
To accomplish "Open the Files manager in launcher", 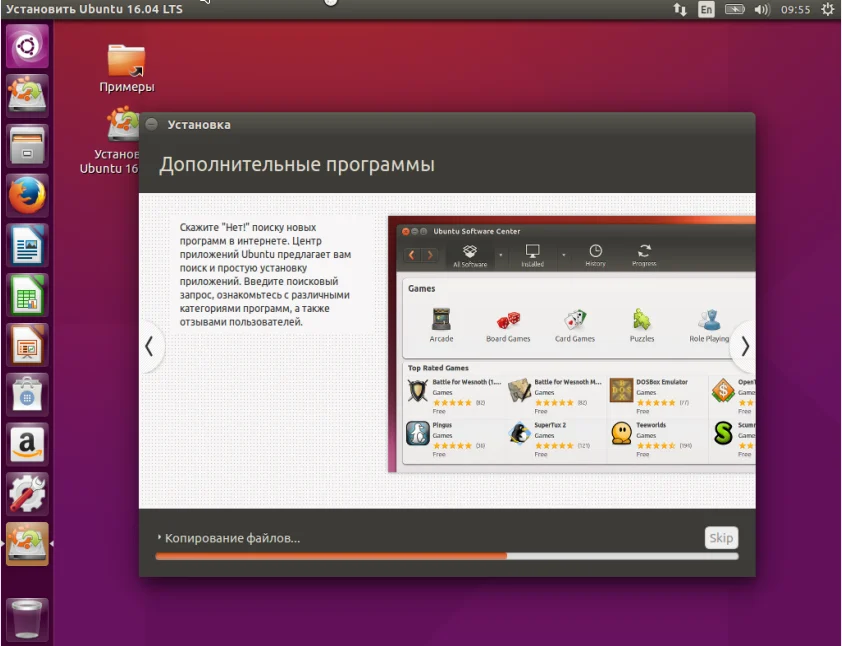I will tap(27, 146).
